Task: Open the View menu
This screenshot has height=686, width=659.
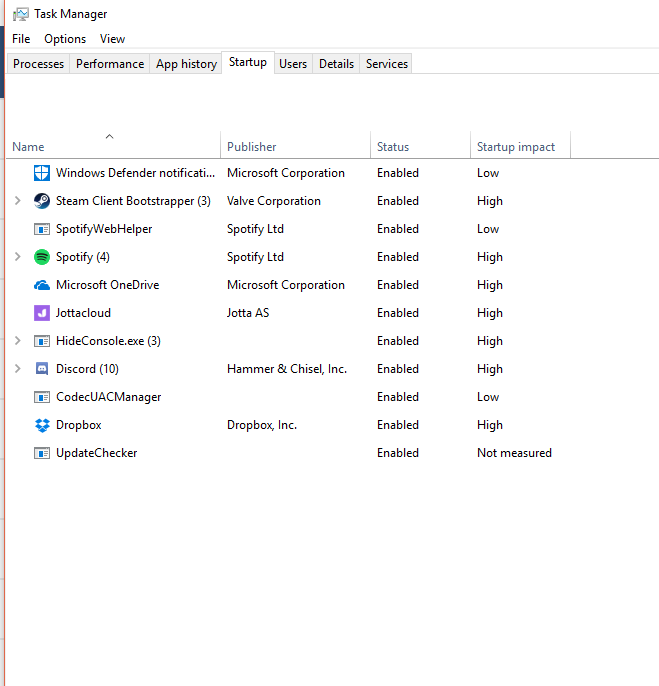Action: click(x=112, y=39)
